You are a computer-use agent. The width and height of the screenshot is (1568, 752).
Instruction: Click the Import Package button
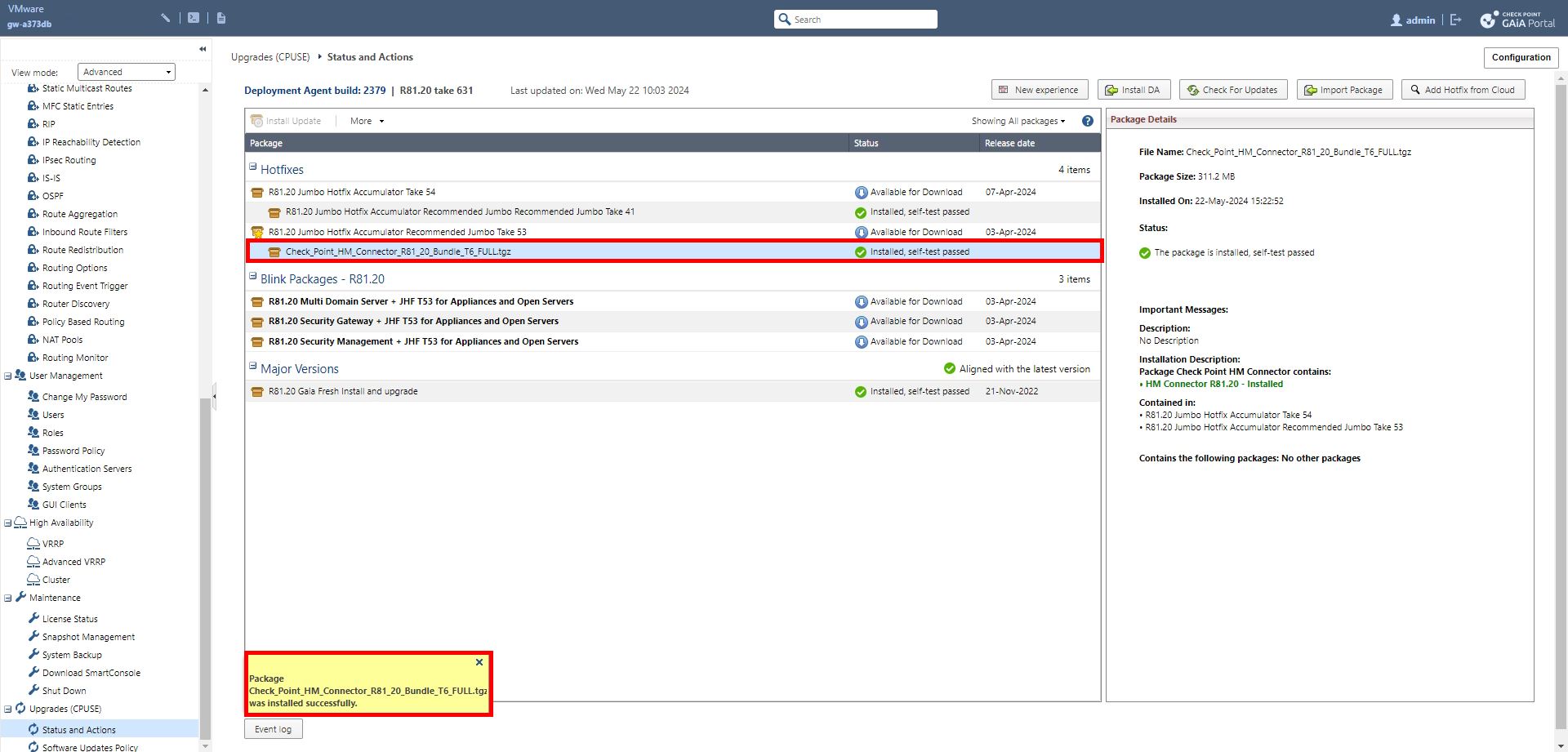coord(1343,90)
